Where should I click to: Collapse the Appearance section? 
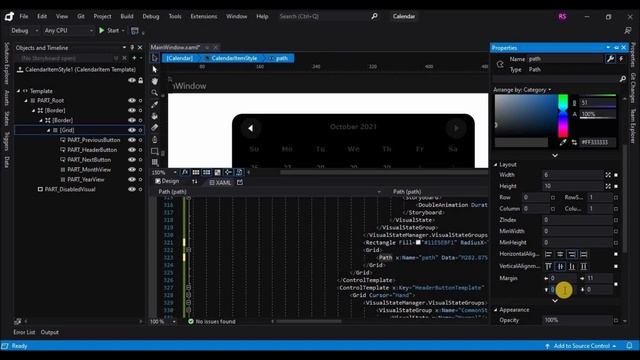pos(496,310)
